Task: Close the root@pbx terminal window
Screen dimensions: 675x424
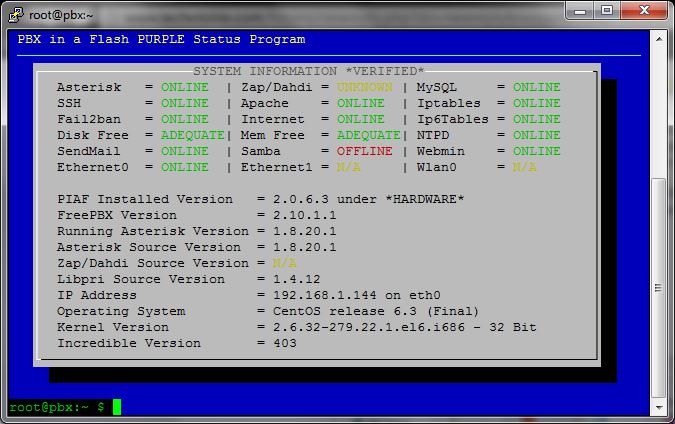Action: point(644,11)
